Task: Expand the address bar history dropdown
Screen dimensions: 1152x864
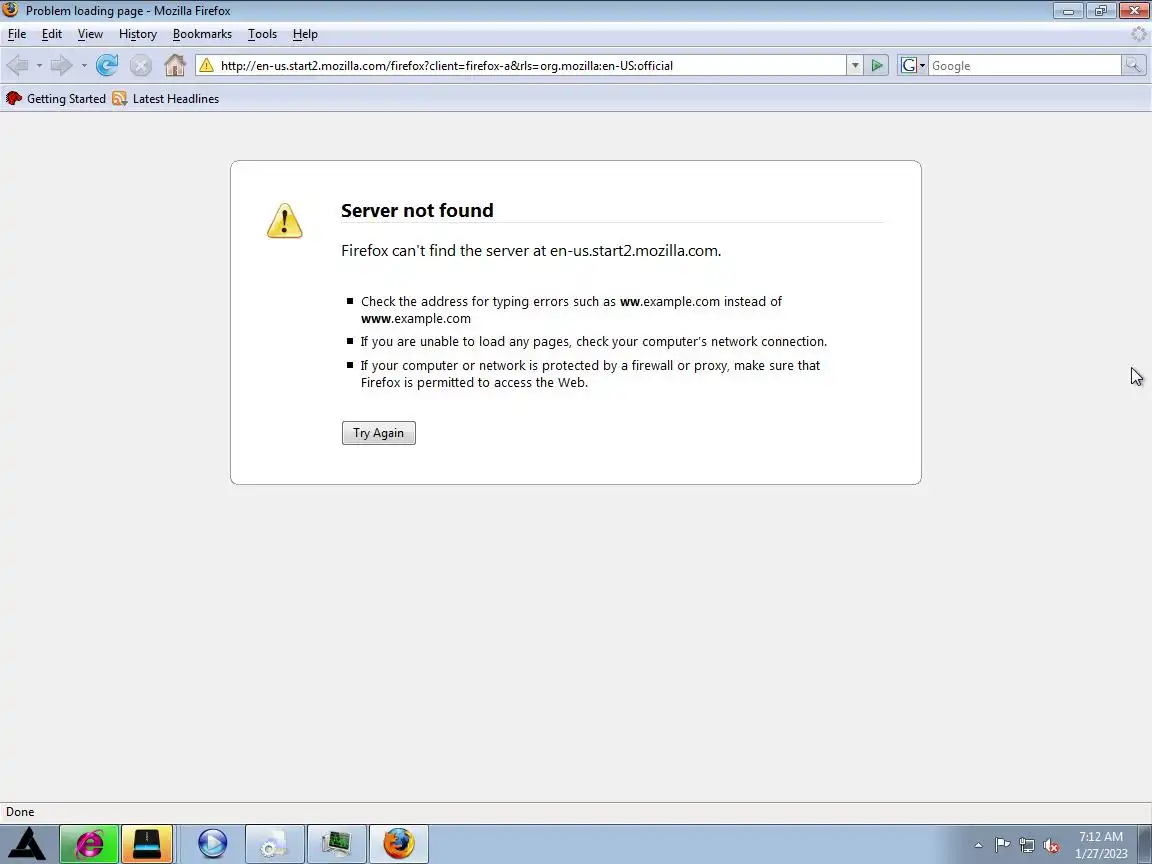Action: [x=854, y=65]
